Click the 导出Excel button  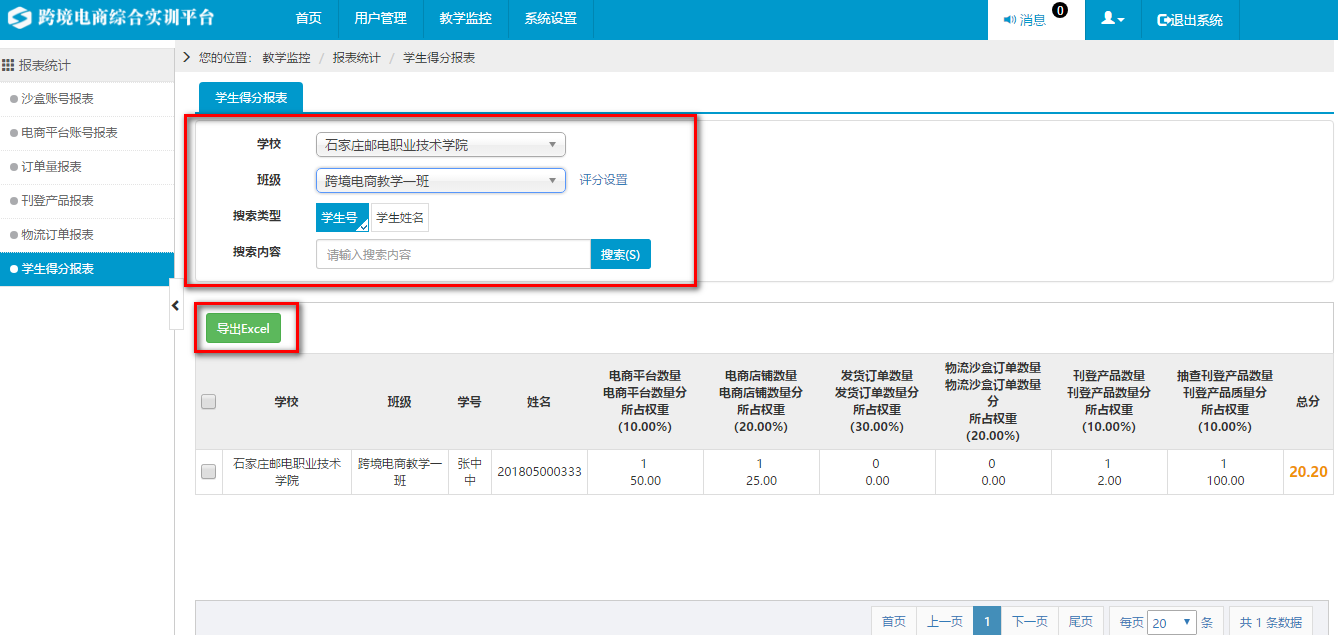click(x=243, y=329)
